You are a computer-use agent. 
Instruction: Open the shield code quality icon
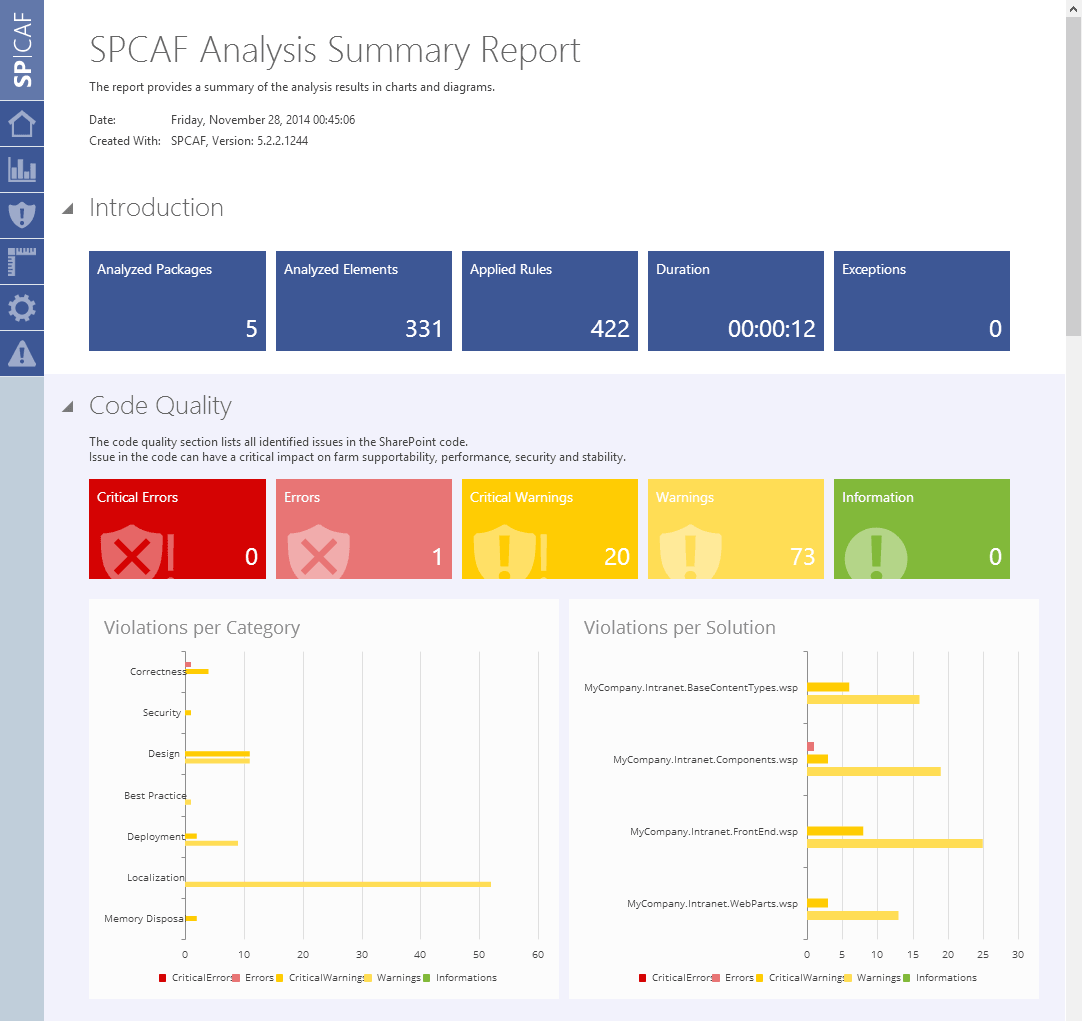coord(21,215)
